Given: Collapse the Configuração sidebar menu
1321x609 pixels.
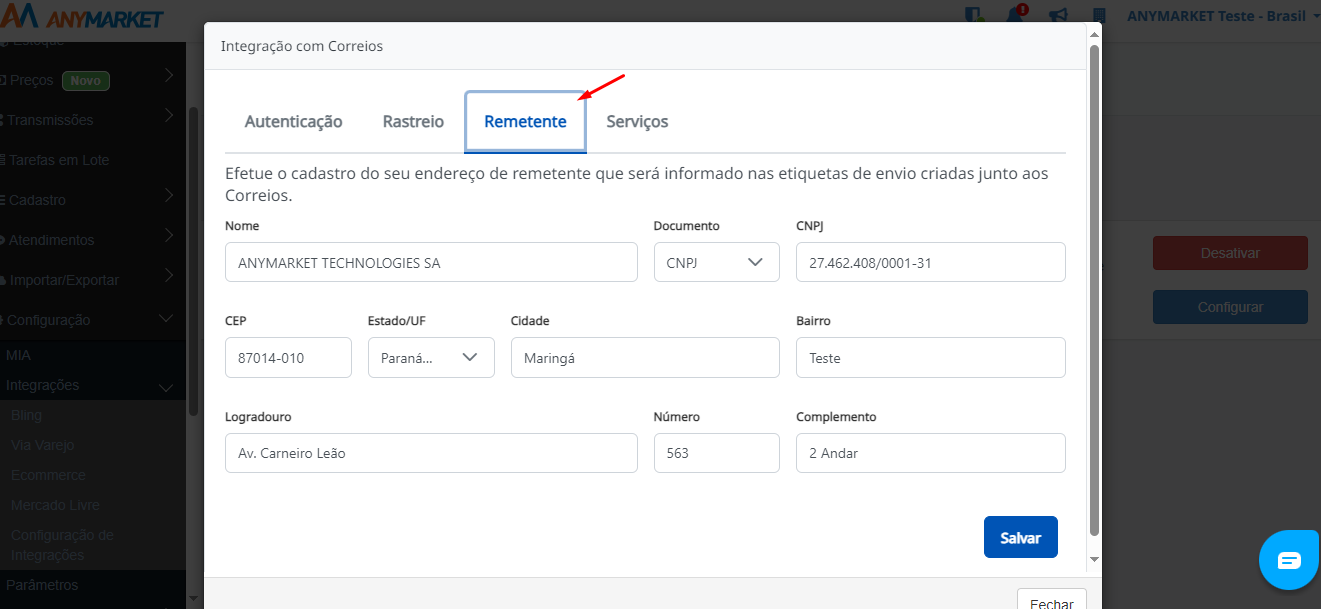Looking at the screenshot, I should click(93, 320).
